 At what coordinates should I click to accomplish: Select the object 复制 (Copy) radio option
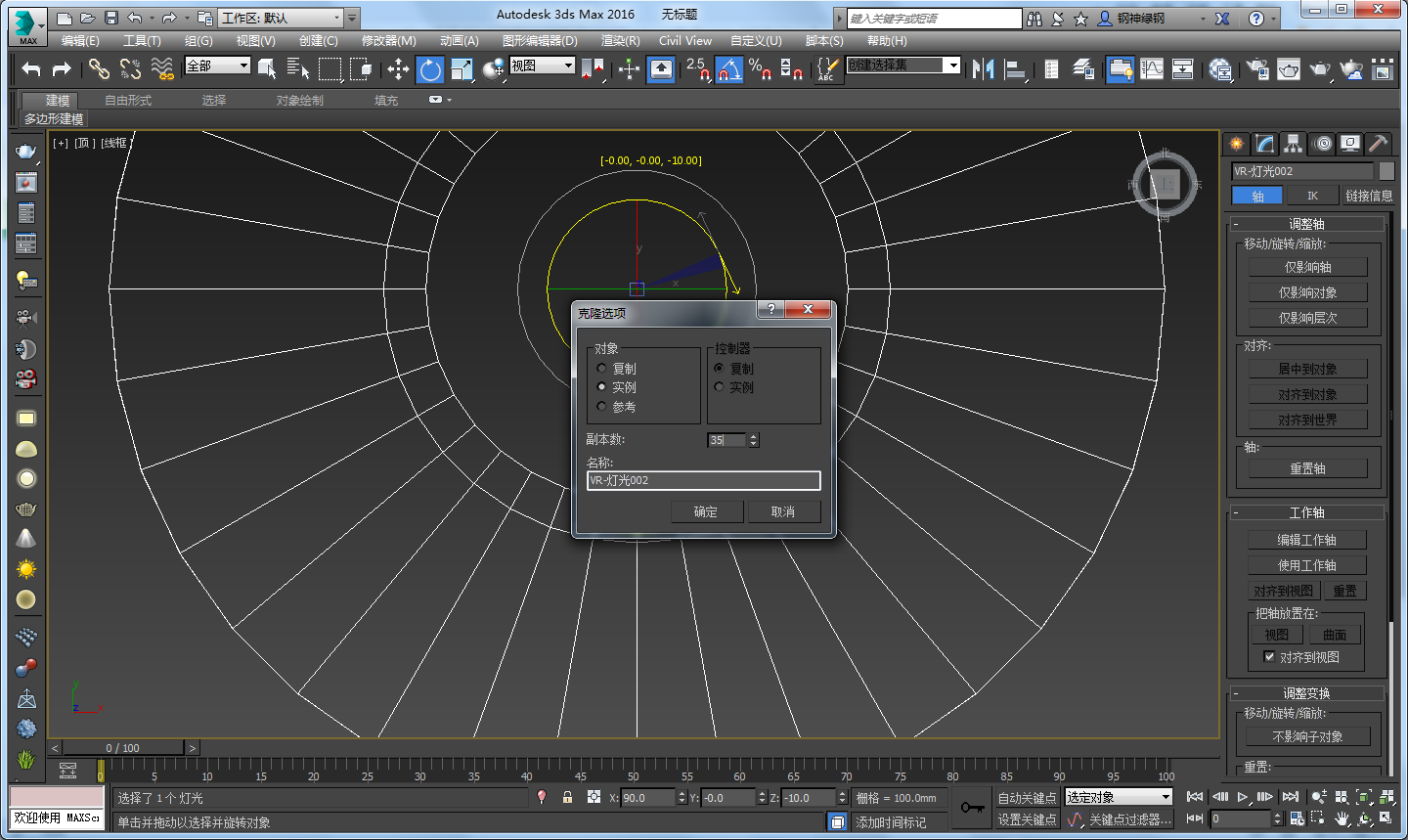tap(601, 369)
